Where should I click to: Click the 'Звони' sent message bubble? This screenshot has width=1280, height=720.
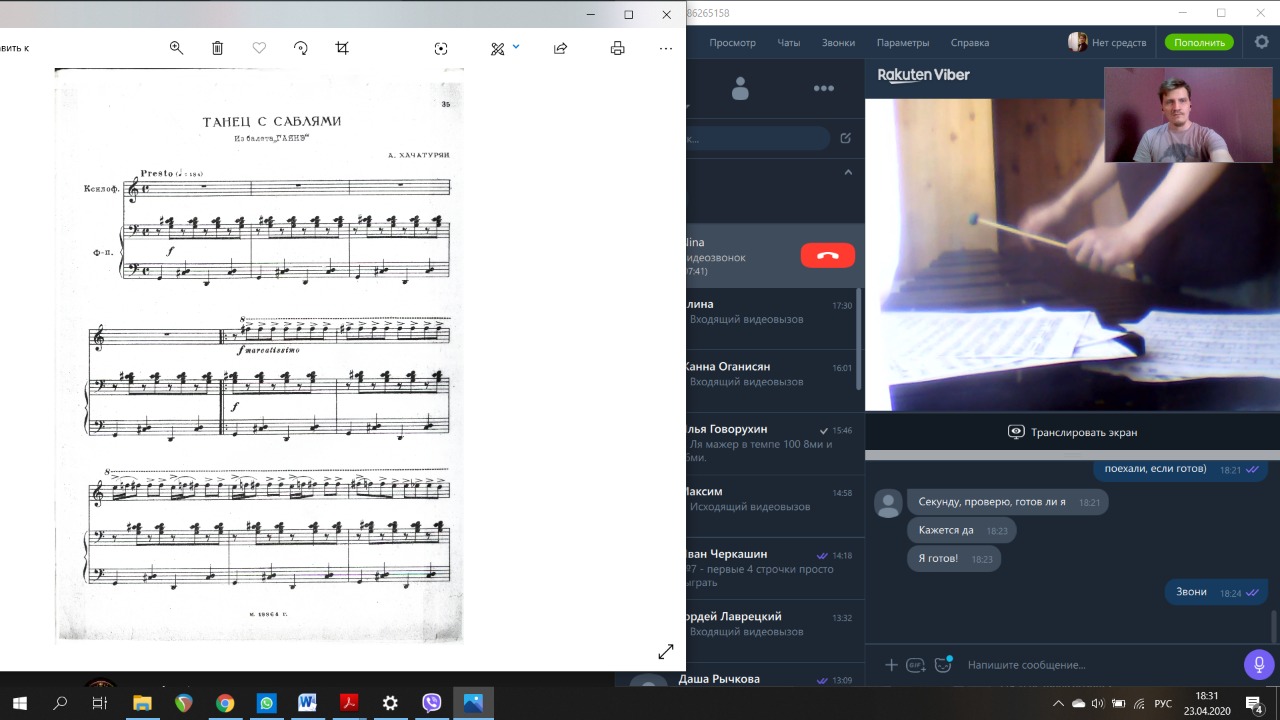tap(1217, 592)
